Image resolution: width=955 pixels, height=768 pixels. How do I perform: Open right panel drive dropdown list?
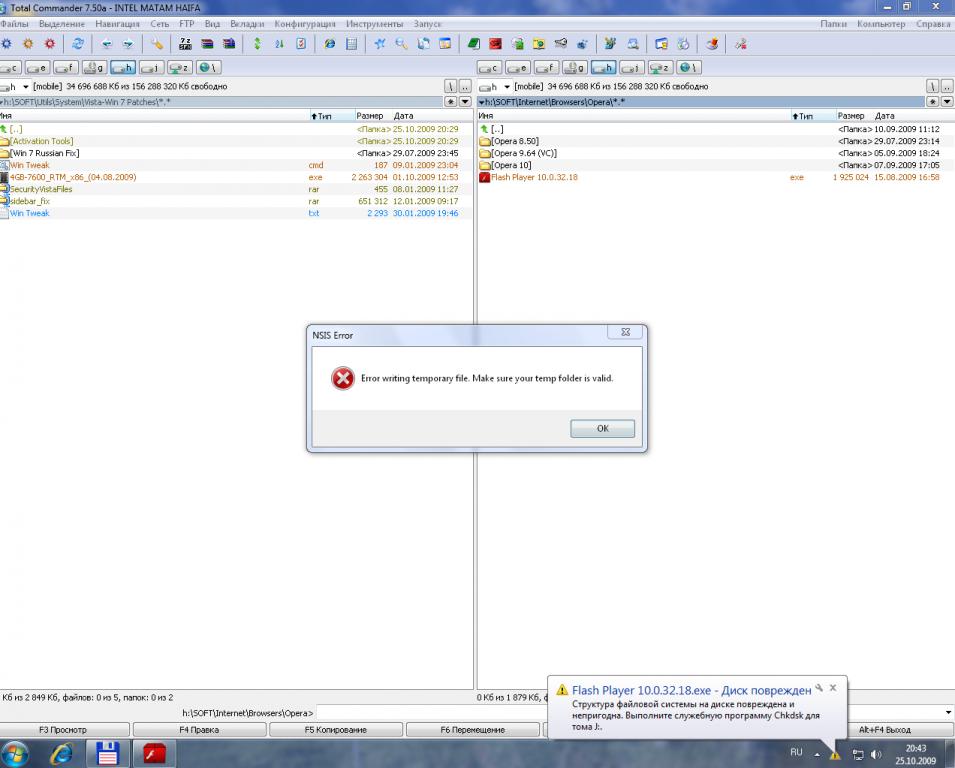tap(507, 86)
